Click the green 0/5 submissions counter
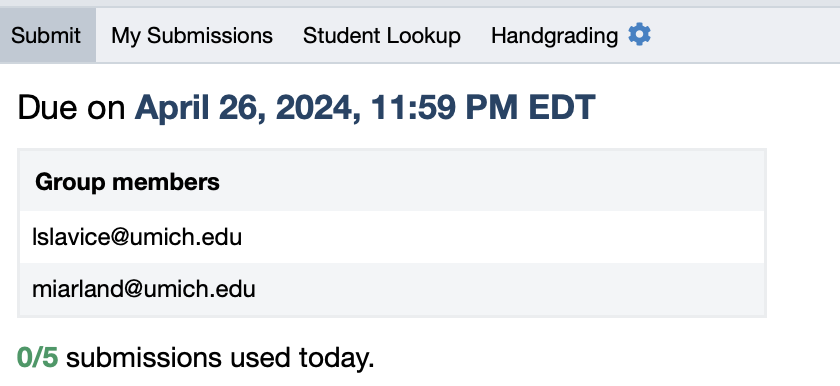Image resolution: width=840 pixels, height=386 pixels. point(38,358)
